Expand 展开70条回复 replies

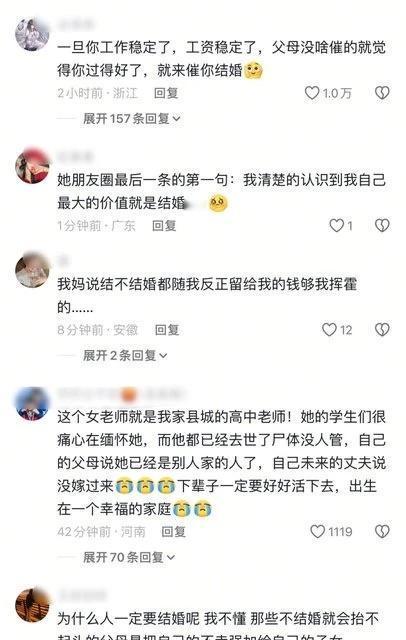pos(129,557)
